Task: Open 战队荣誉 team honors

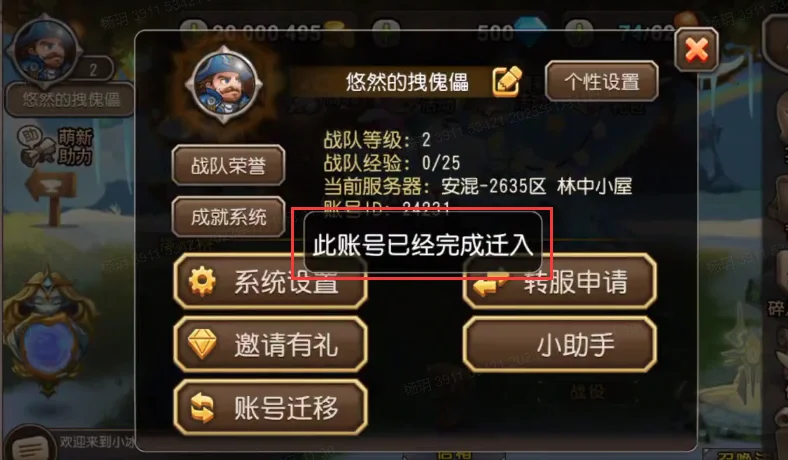Action: coord(228,165)
